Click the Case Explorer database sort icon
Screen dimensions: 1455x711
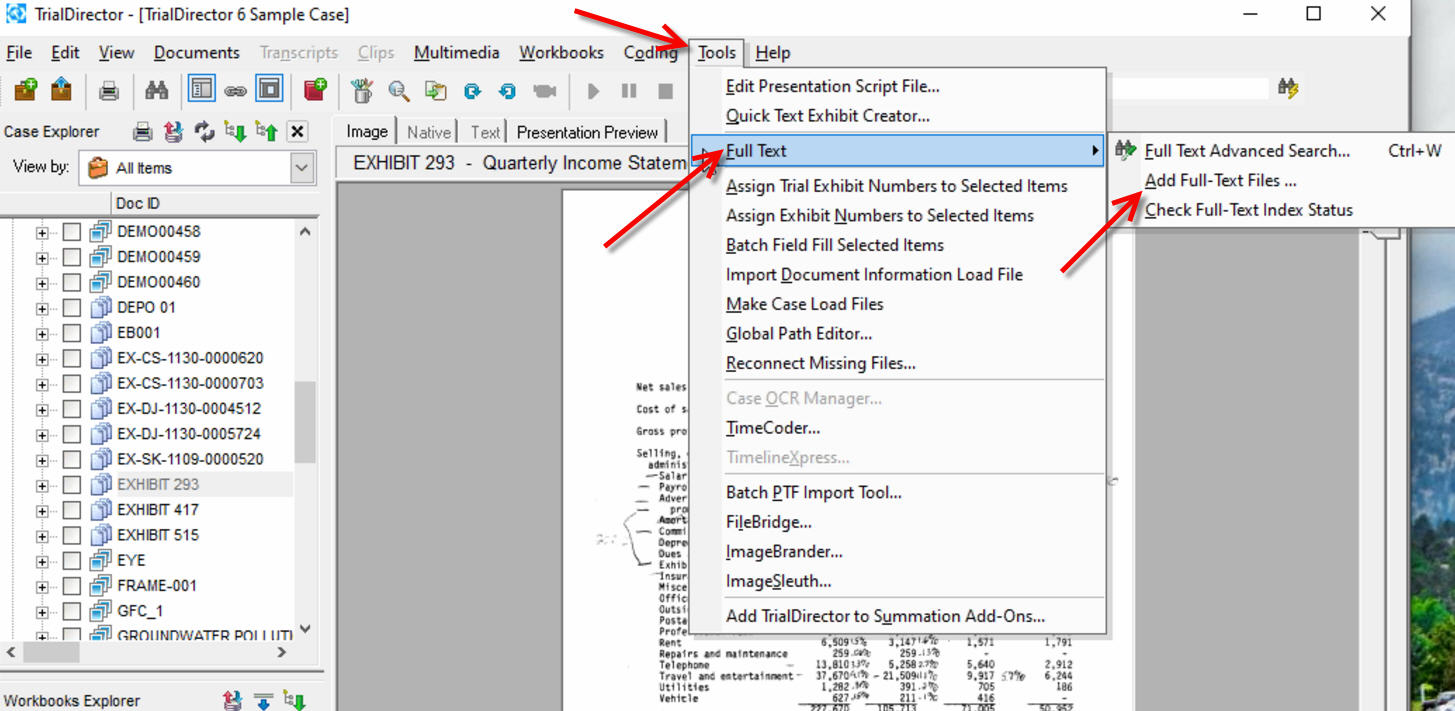(173, 131)
